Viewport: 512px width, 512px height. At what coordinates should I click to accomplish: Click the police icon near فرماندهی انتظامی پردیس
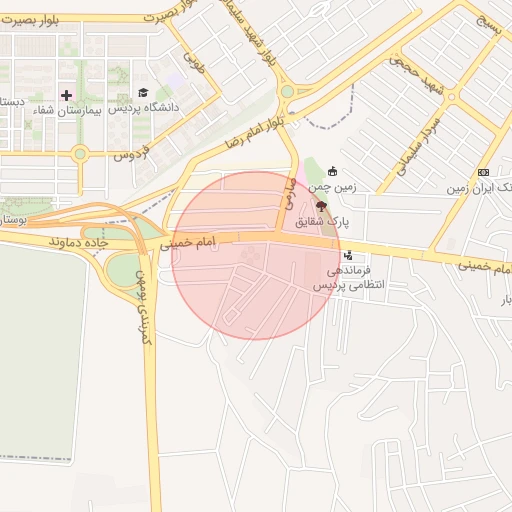tap(348, 255)
